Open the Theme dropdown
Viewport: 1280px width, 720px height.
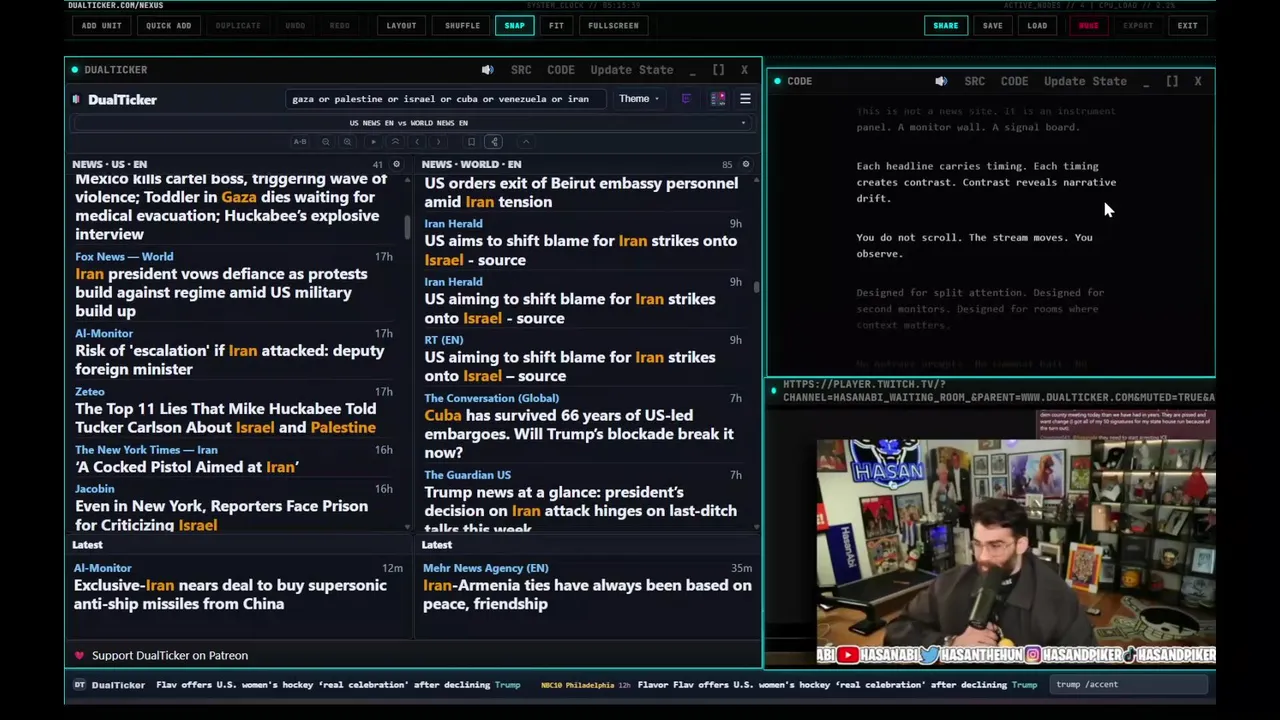pyautogui.click(x=639, y=99)
